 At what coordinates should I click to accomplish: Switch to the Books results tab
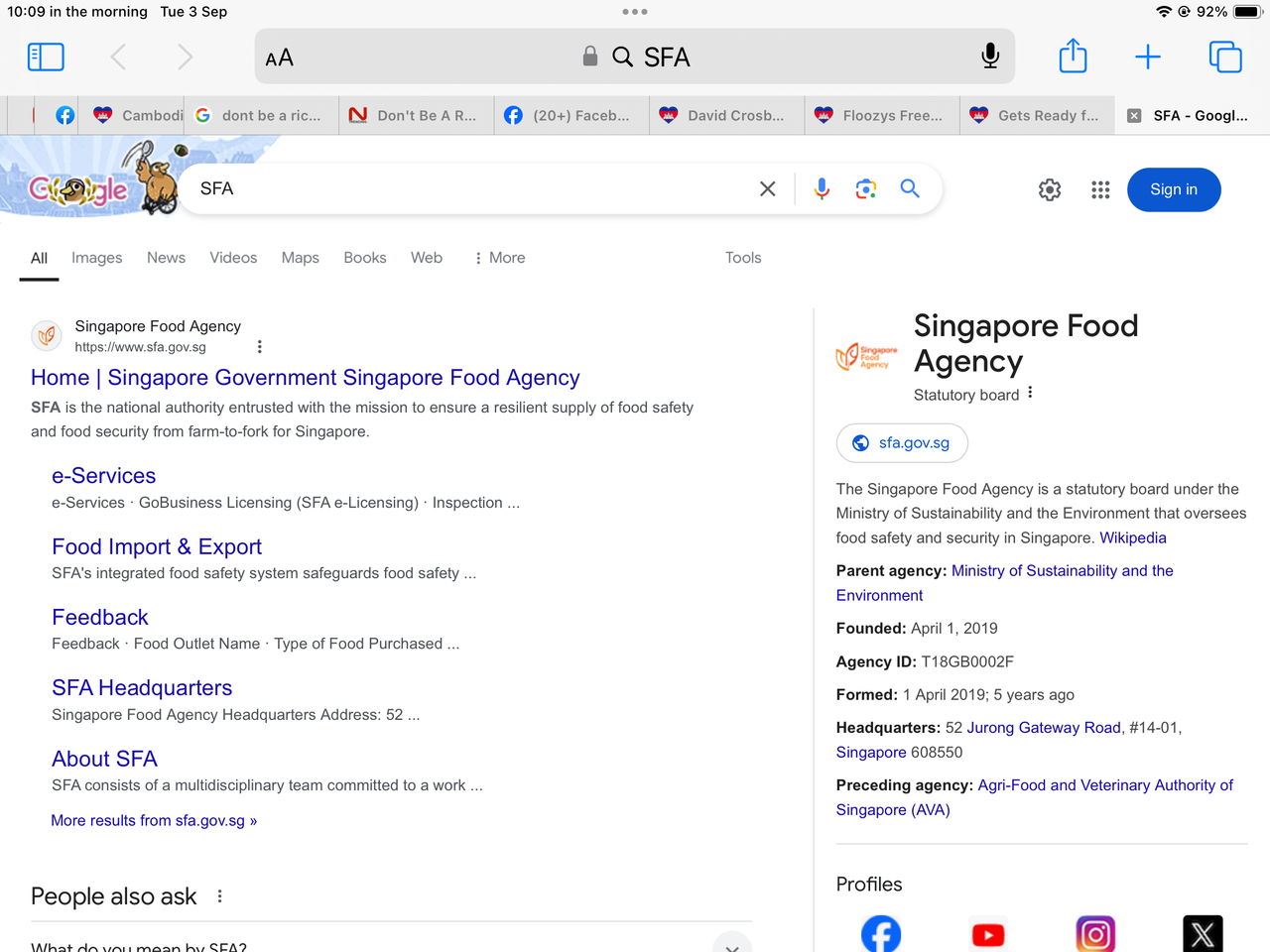pyautogui.click(x=365, y=258)
